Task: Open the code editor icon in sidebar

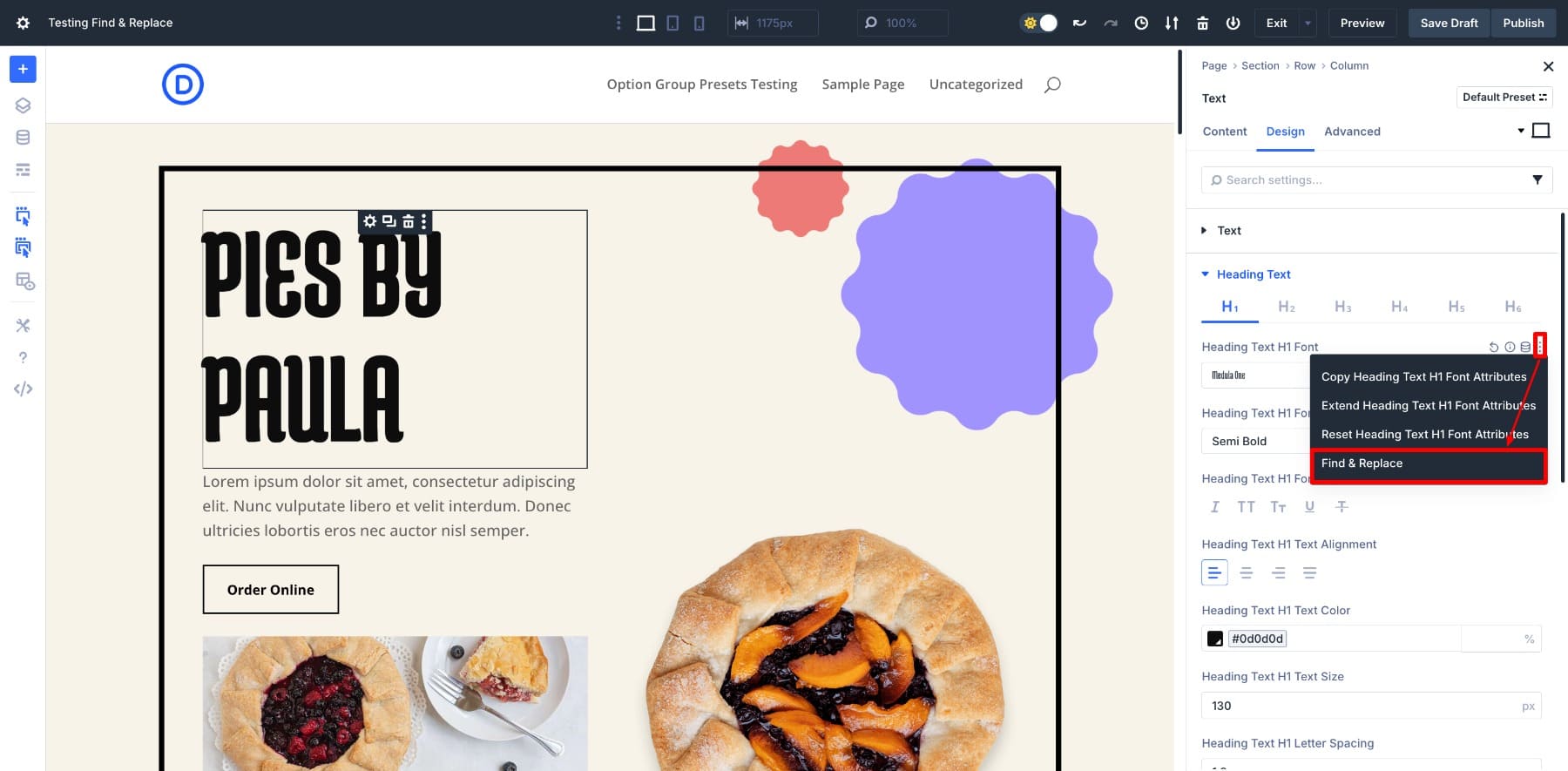Action: coord(23,389)
